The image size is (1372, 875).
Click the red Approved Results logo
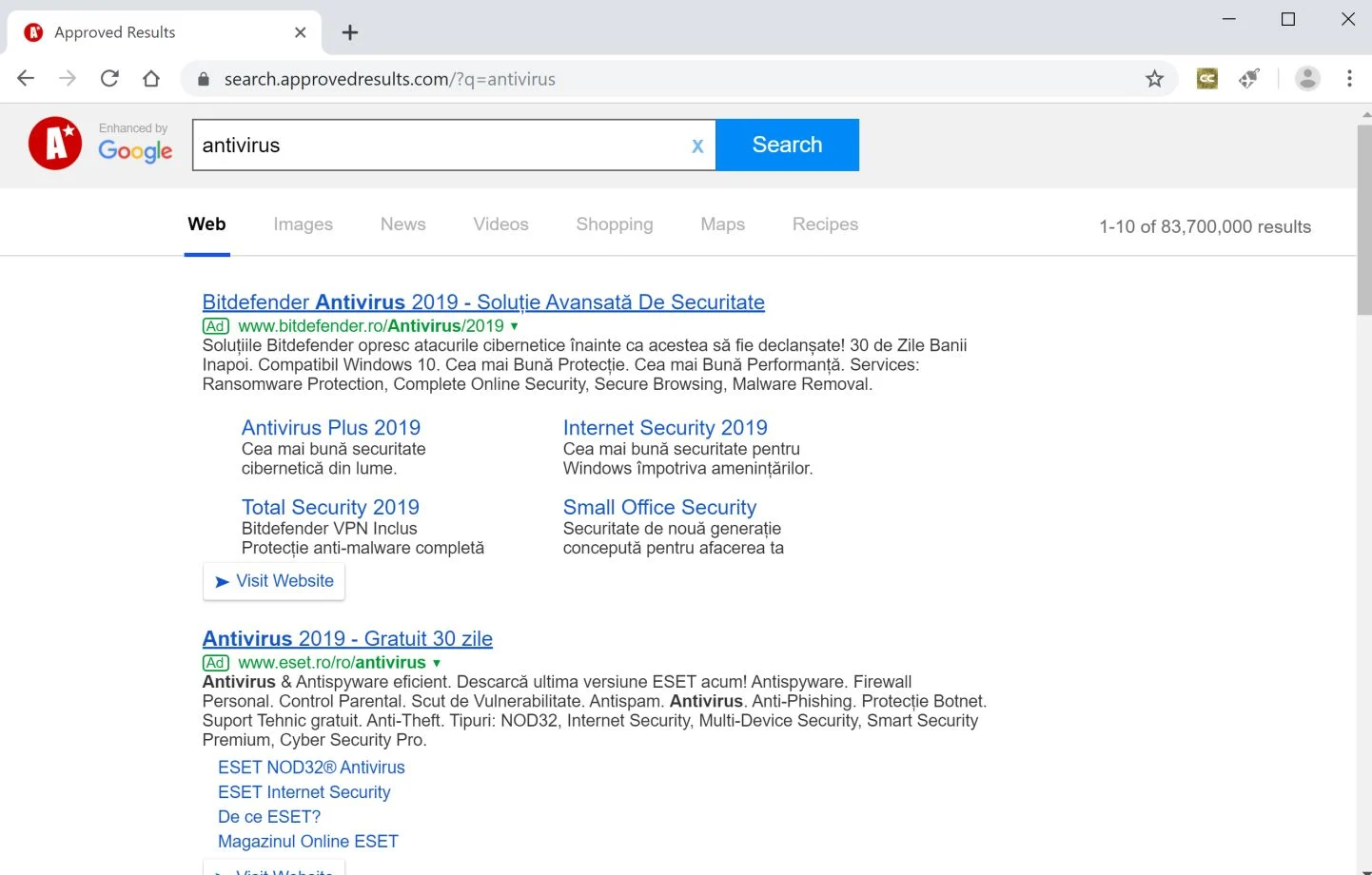tap(55, 144)
